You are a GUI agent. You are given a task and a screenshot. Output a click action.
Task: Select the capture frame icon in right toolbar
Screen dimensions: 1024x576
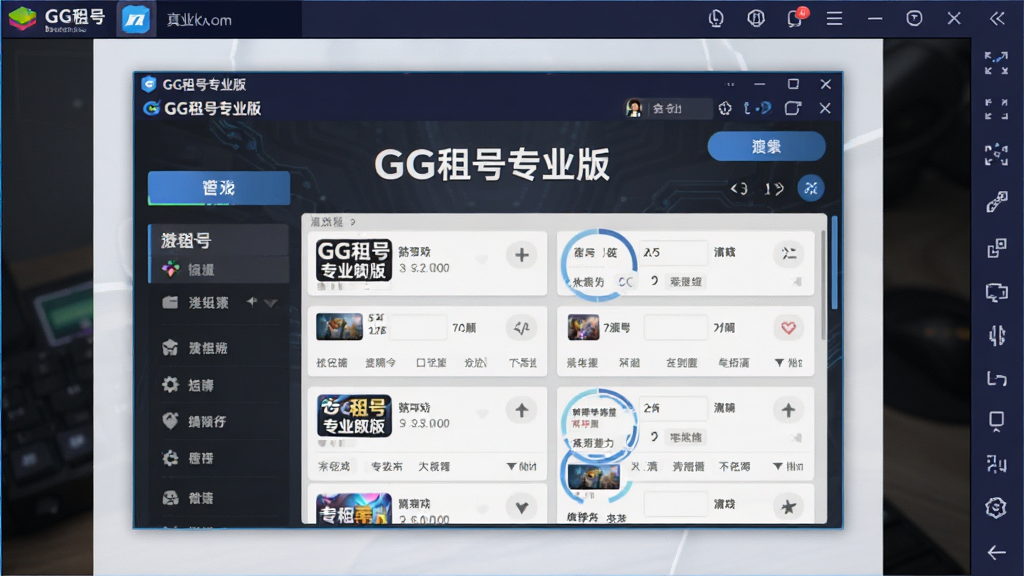pos(996,155)
